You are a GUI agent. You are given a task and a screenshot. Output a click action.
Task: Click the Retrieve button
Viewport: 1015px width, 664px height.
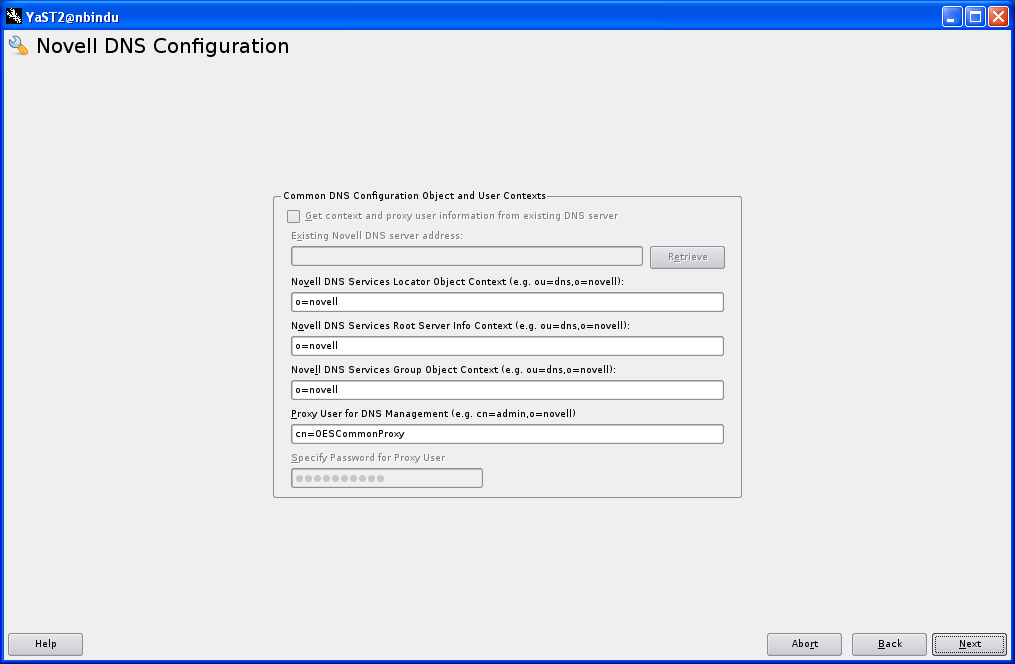687,257
